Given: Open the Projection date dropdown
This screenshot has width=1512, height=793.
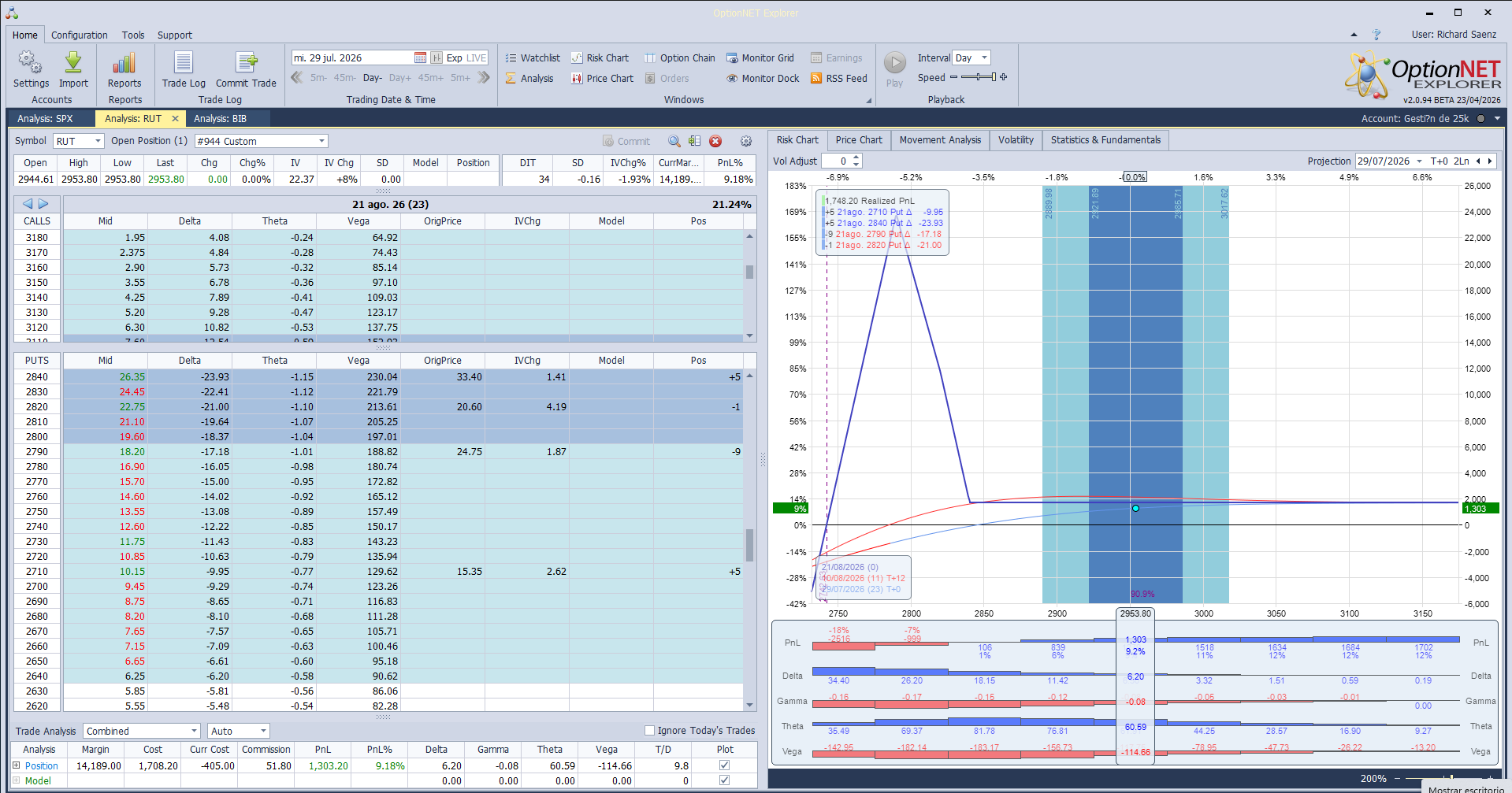Looking at the screenshot, I should [1419, 161].
